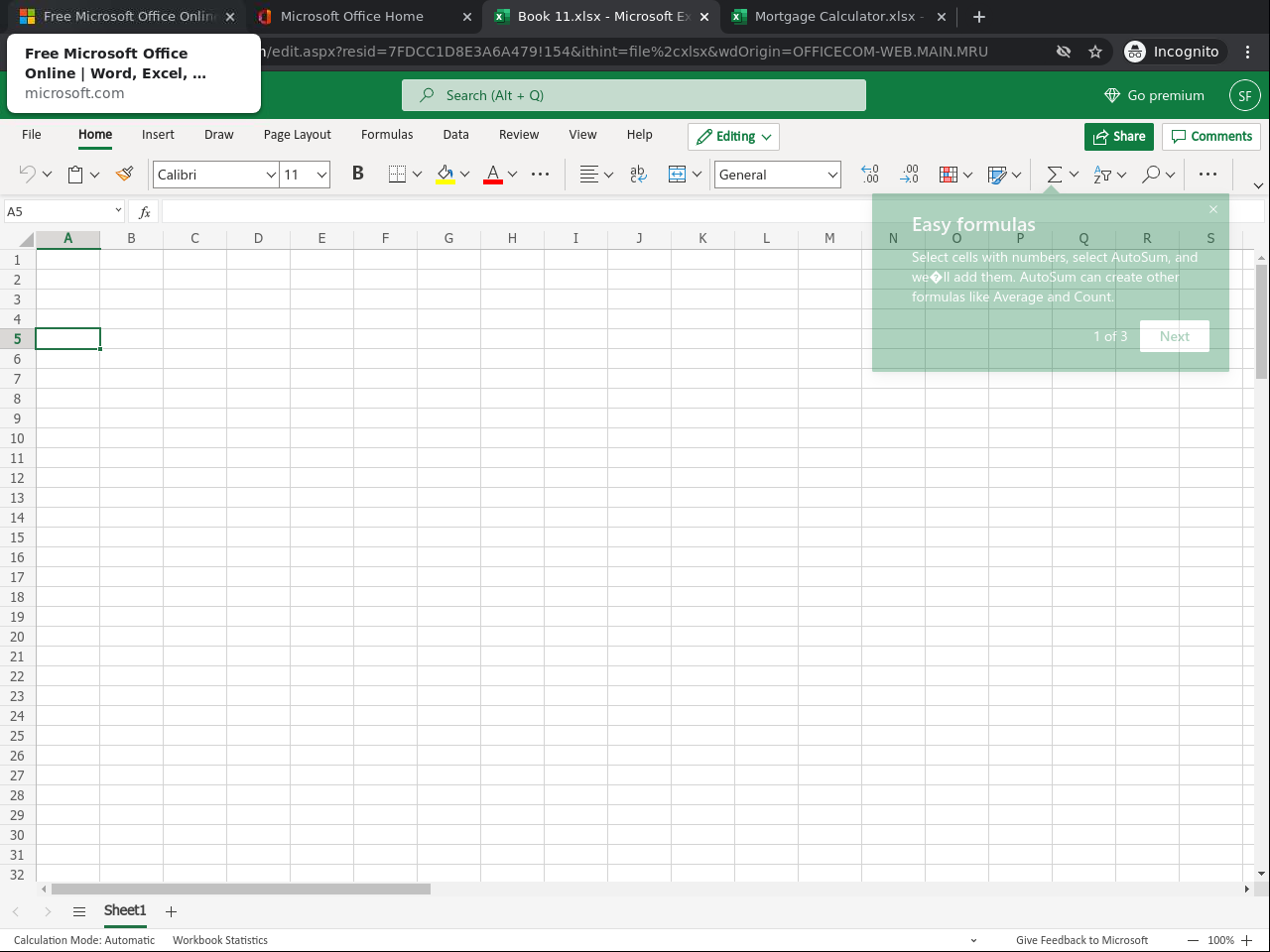Viewport: 1270px width, 952px height.
Task: Open the Page Layout tab
Action: click(298, 135)
